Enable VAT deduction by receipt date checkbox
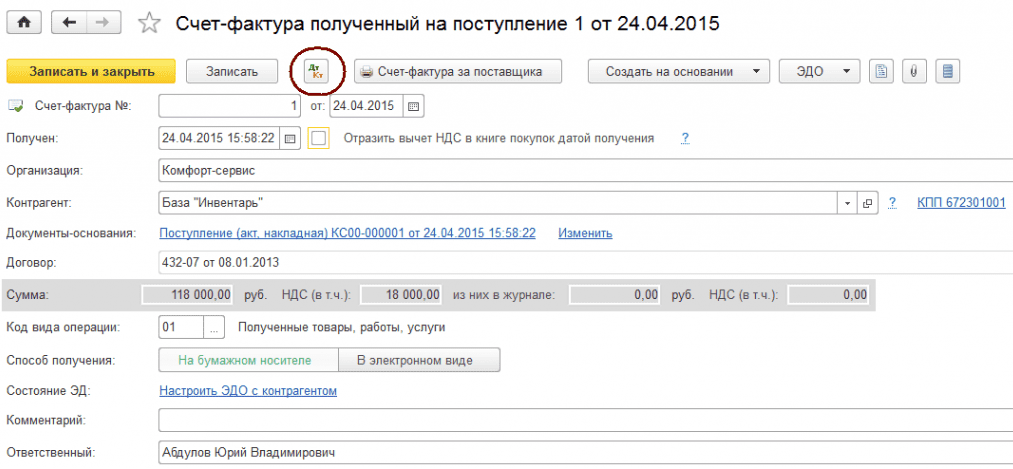Screen dimensions: 1013x469 click(319, 138)
